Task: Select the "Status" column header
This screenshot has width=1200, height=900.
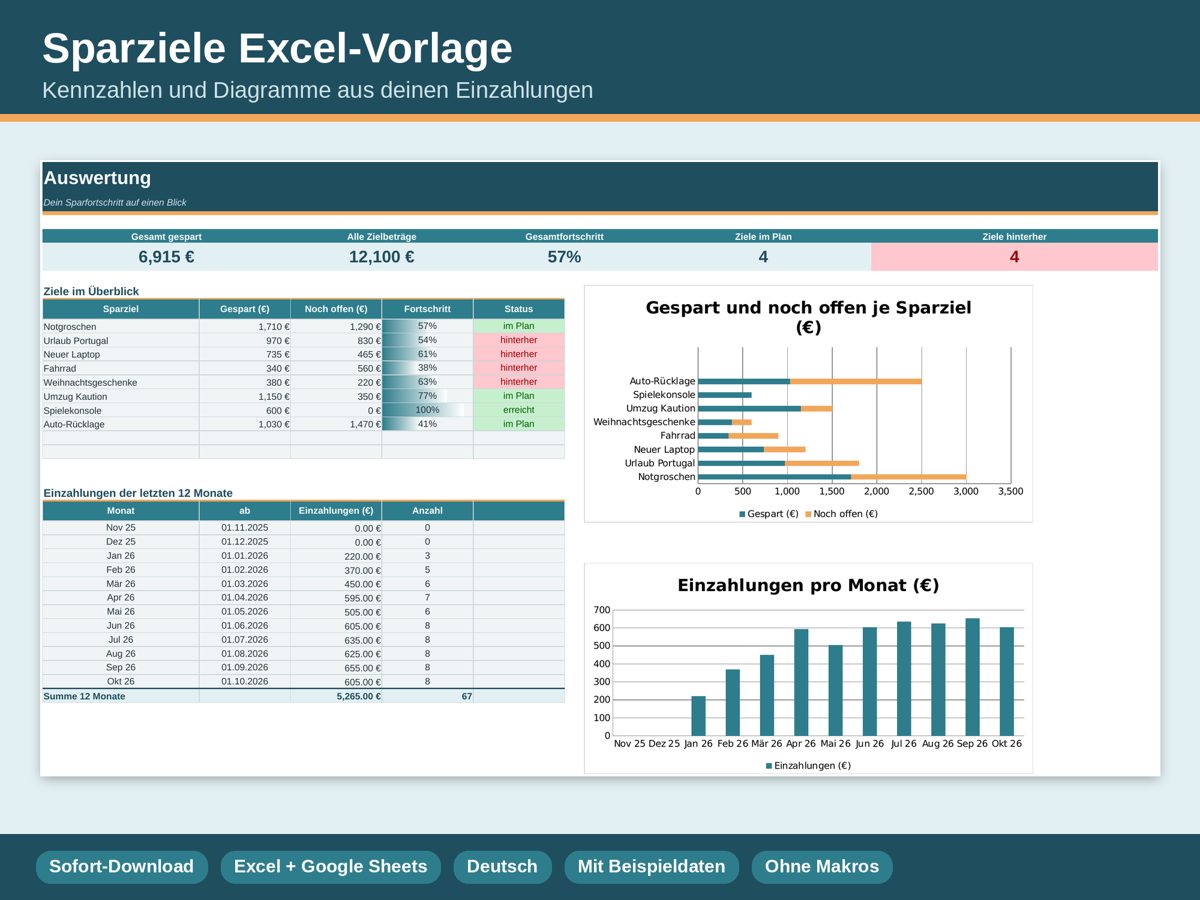Action: tap(519, 309)
